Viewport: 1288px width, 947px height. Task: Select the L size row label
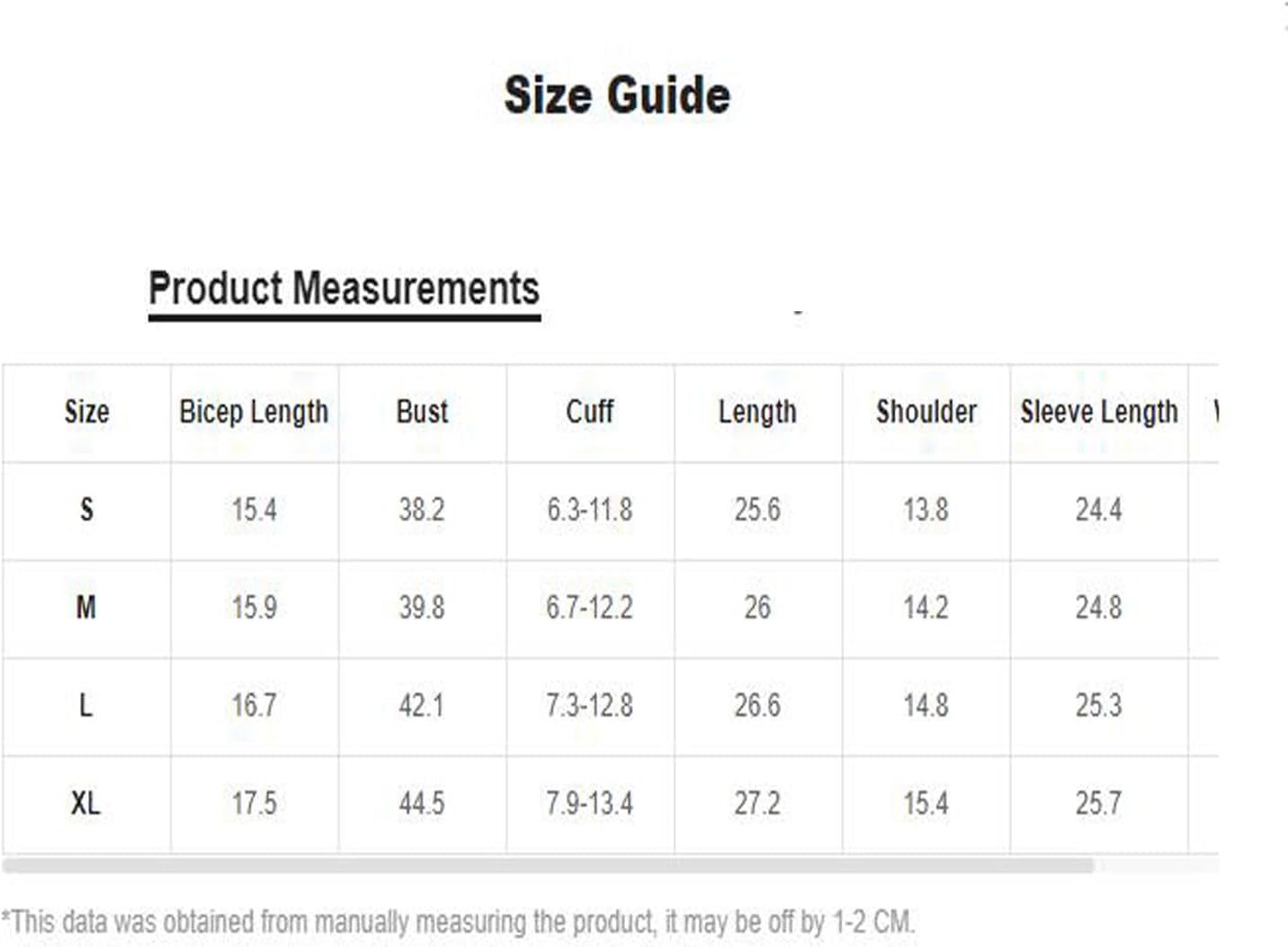[x=86, y=705]
